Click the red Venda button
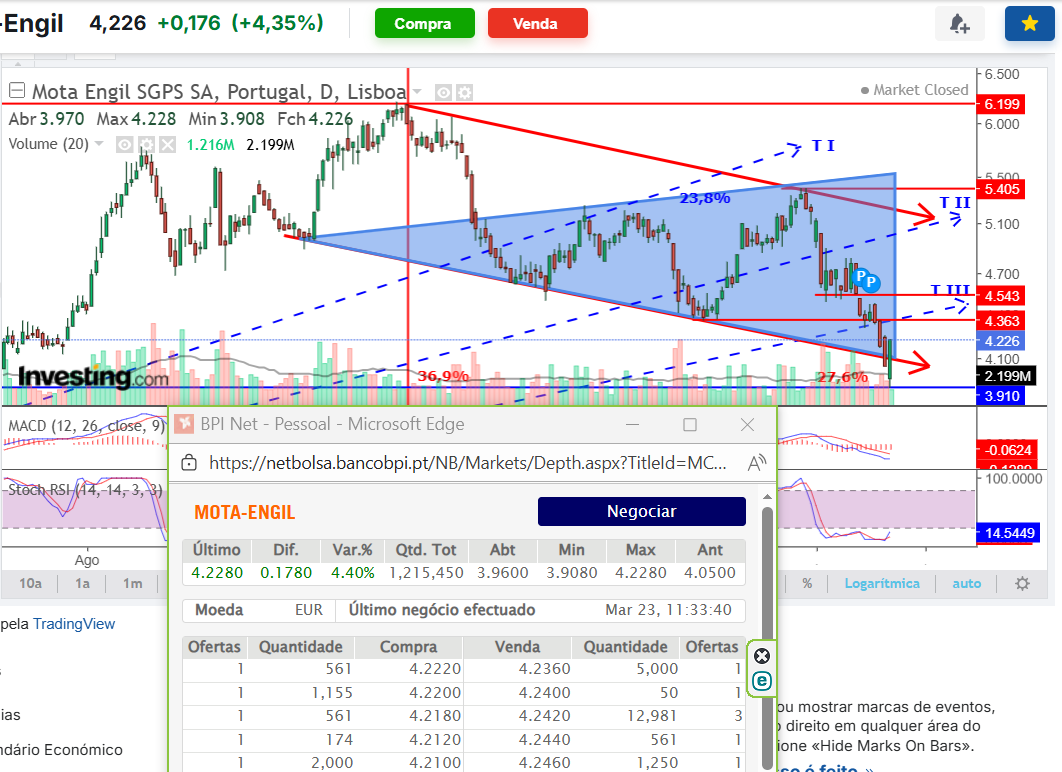The image size is (1062, 772). click(x=537, y=24)
